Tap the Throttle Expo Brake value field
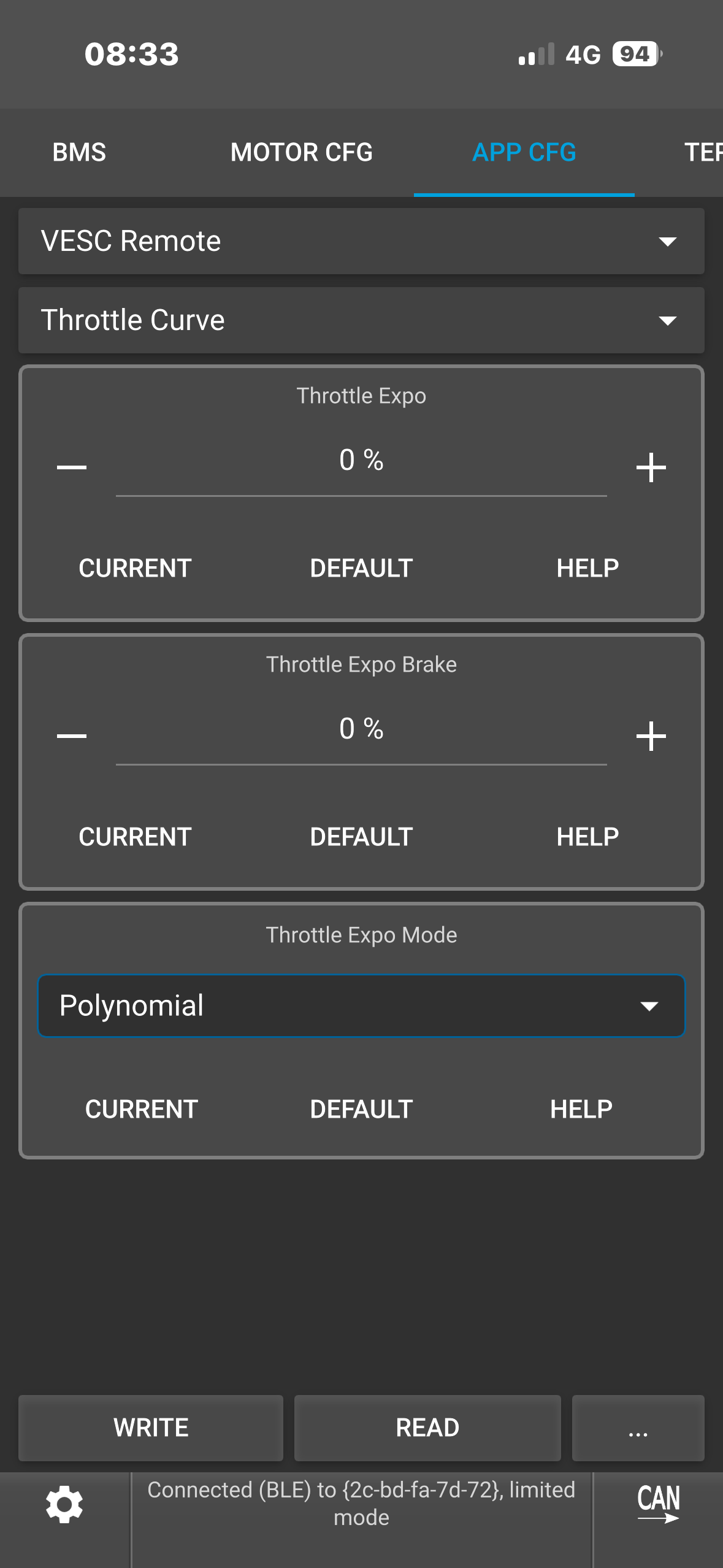 pos(361,730)
